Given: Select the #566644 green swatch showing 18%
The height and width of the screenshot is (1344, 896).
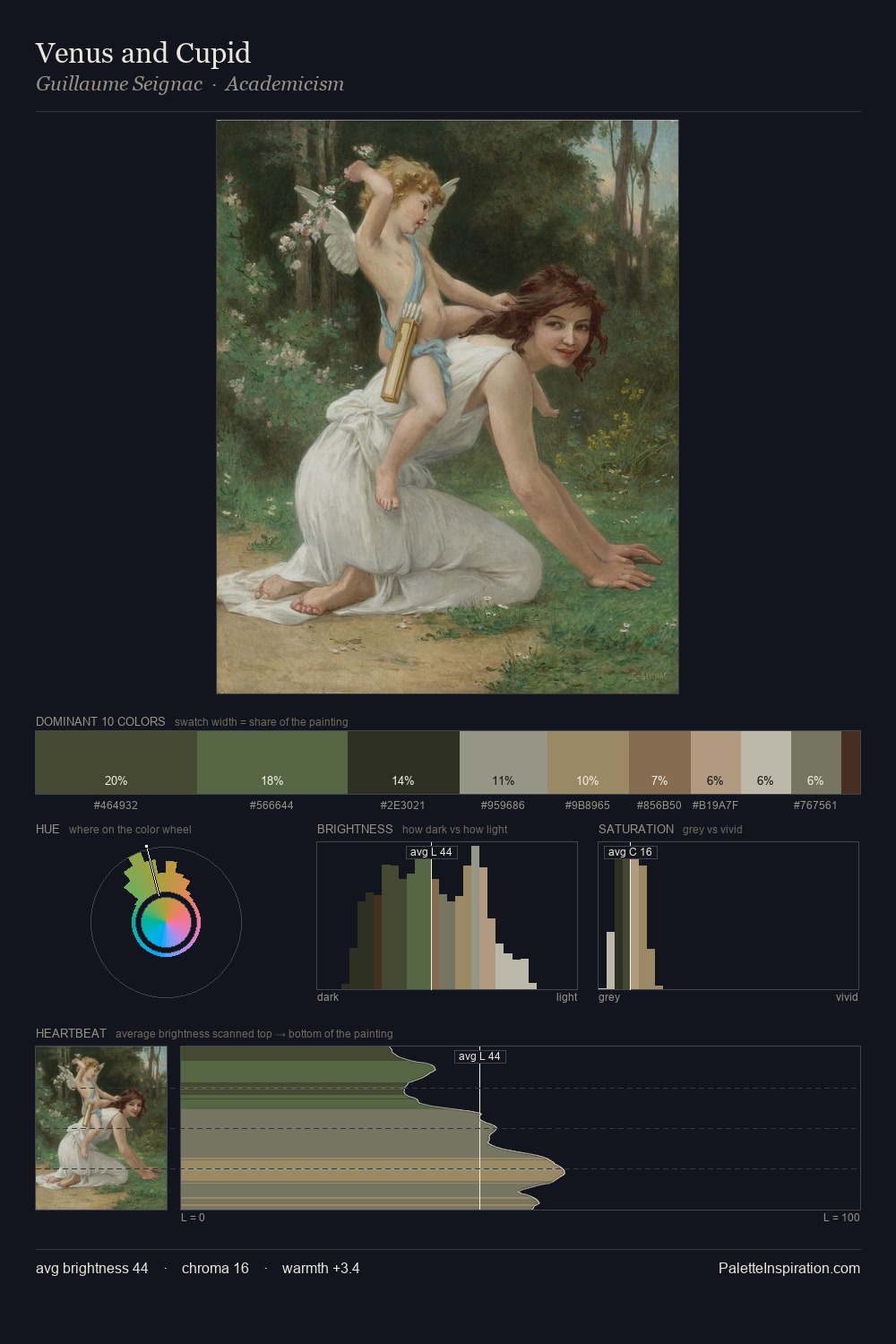Looking at the screenshot, I should (x=272, y=762).
